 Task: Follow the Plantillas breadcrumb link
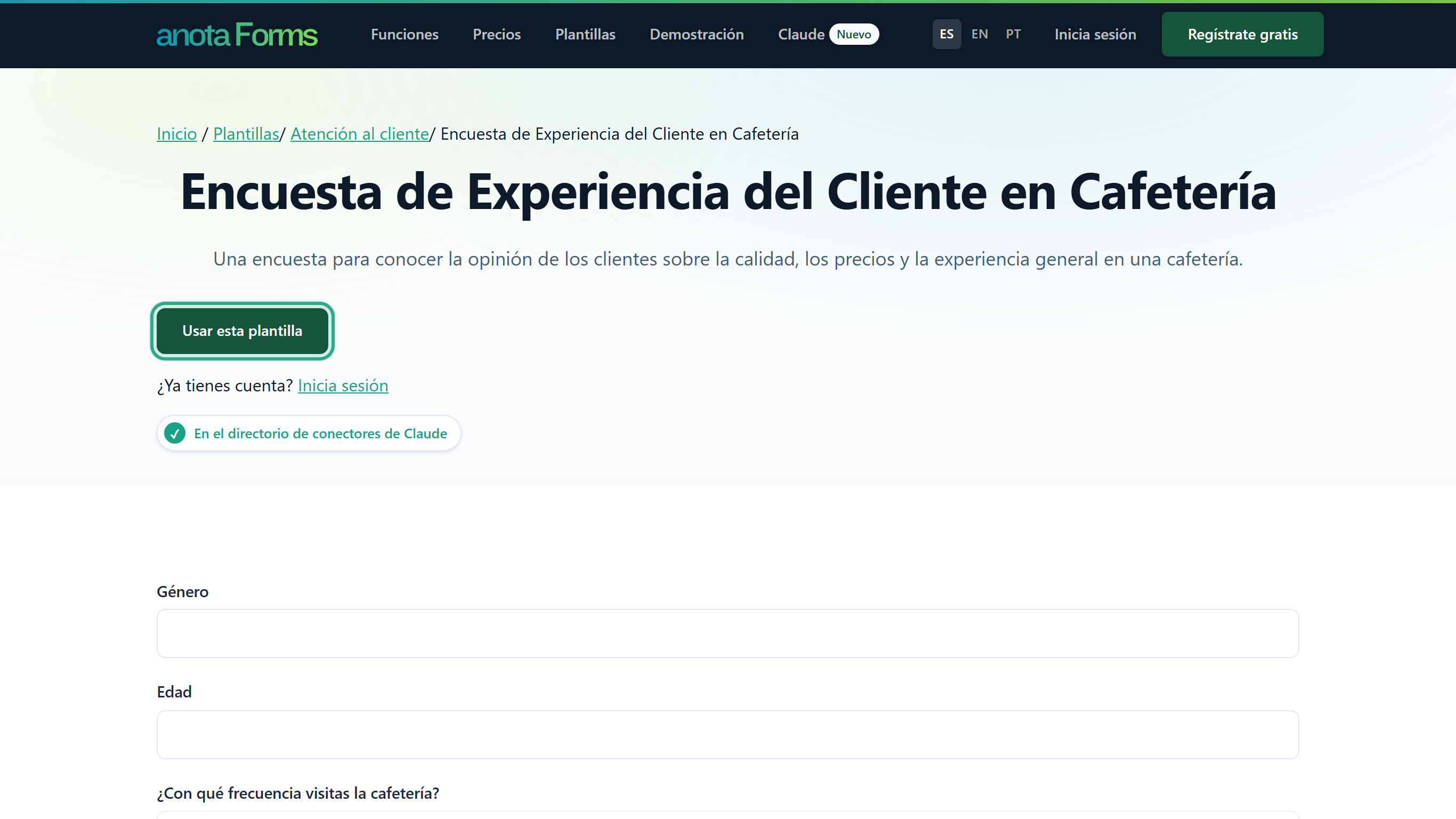(x=246, y=134)
